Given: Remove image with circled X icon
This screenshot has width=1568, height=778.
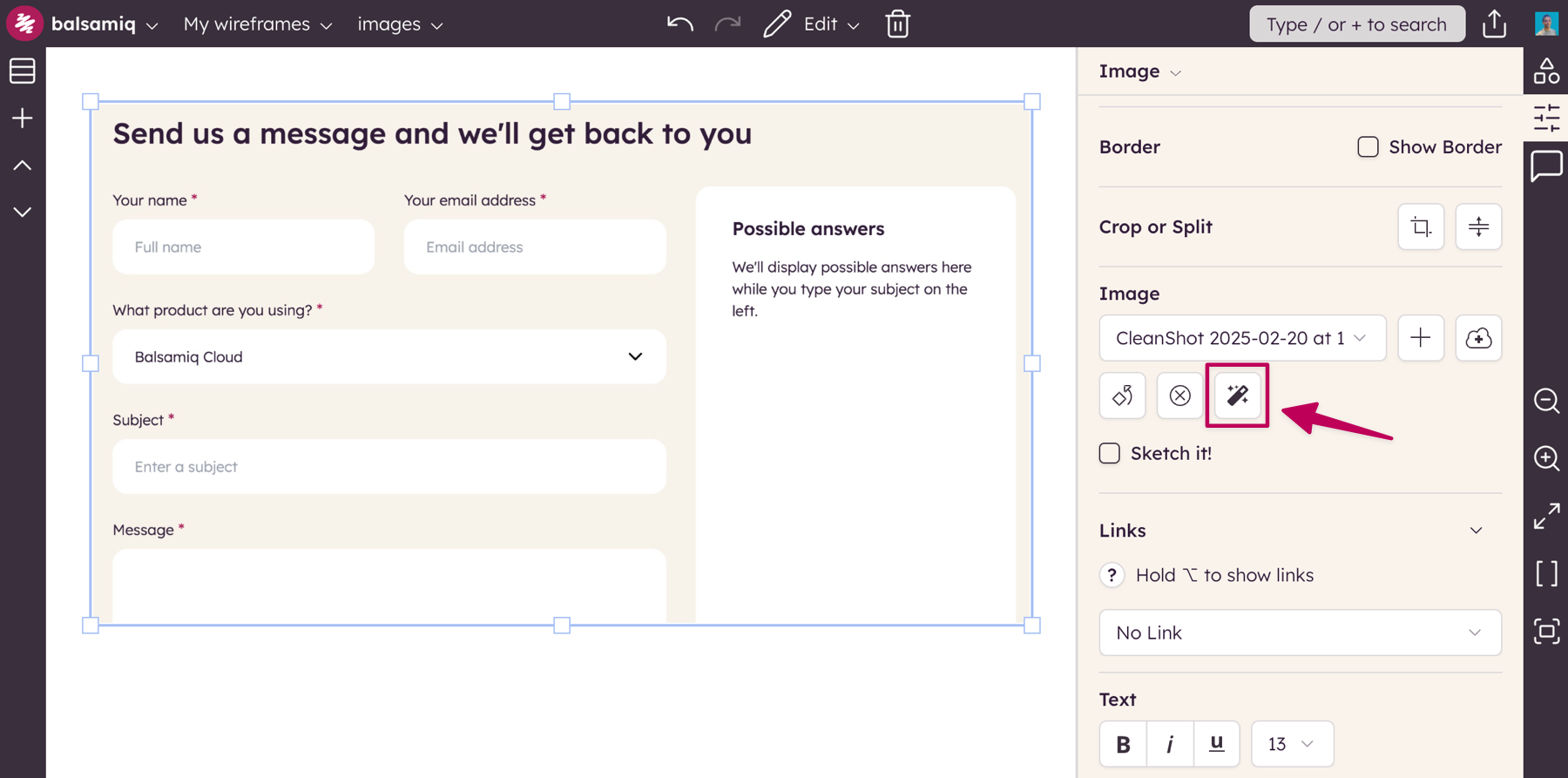Looking at the screenshot, I should 1180,396.
